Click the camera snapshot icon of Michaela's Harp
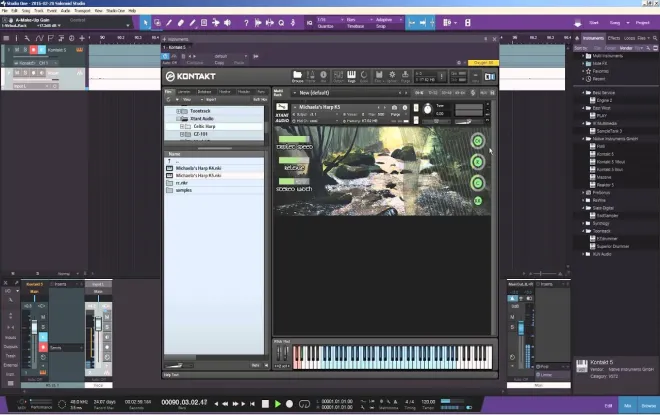This screenshot has height=415, width=660. tap(394, 107)
